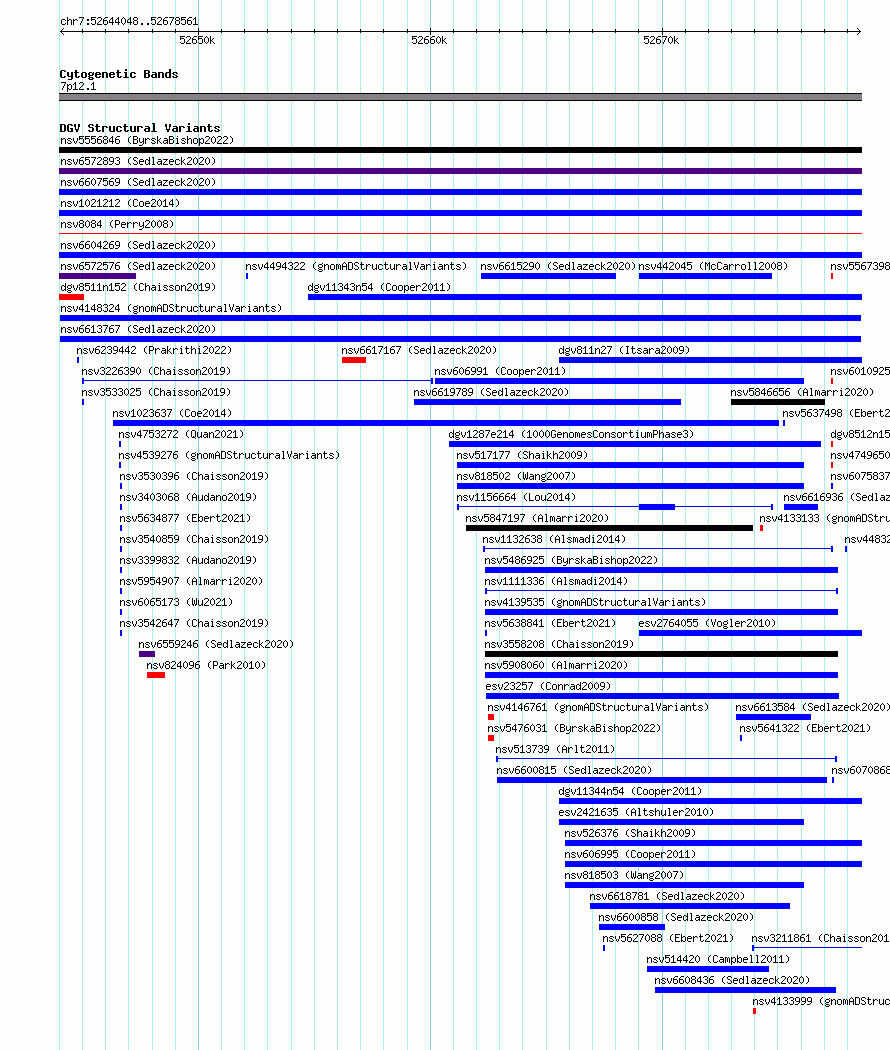Click the black nsv5846656 variant bar
This screenshot has height=1050, width=890.
pos(778,402)
